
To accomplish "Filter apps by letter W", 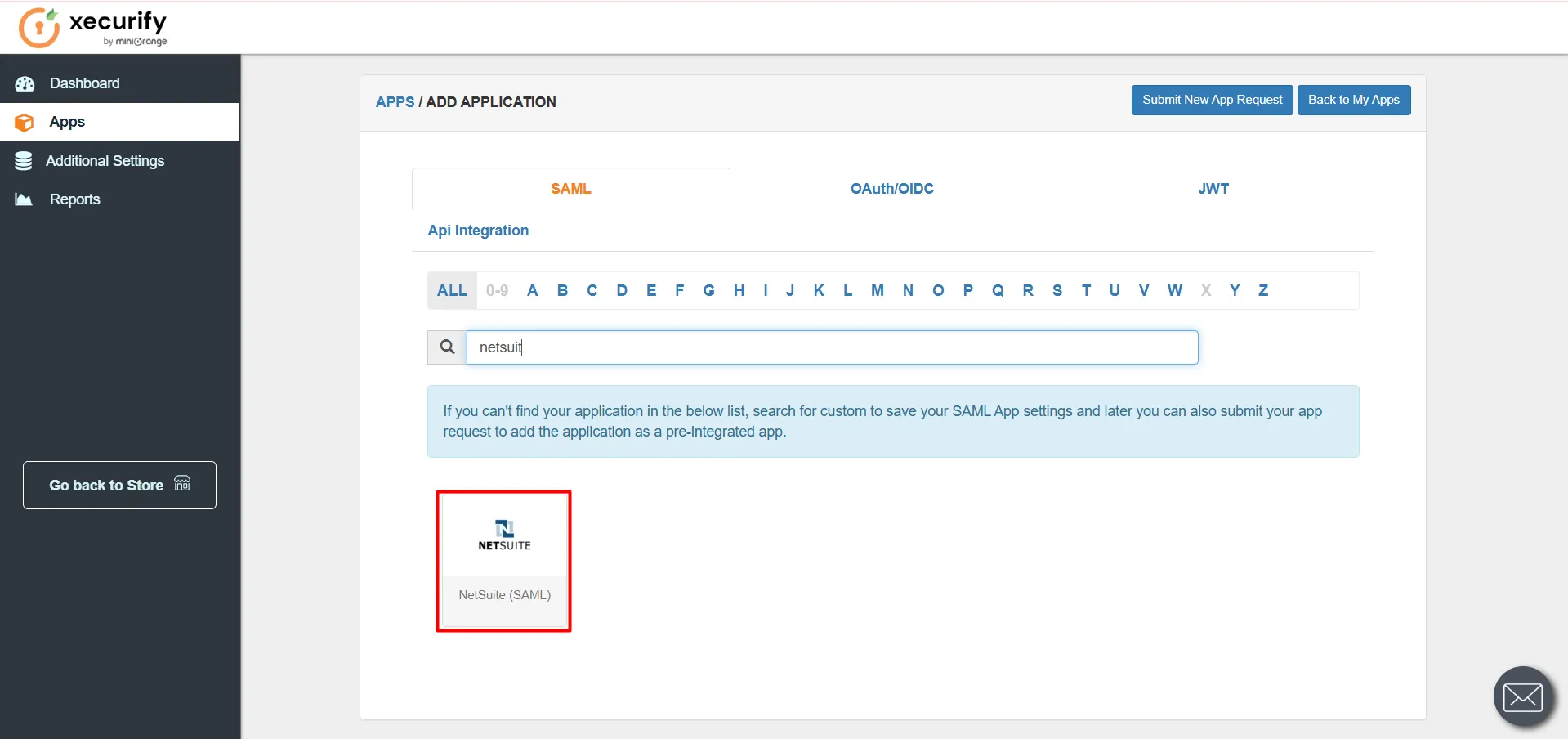I will (x=1175, y=290).
